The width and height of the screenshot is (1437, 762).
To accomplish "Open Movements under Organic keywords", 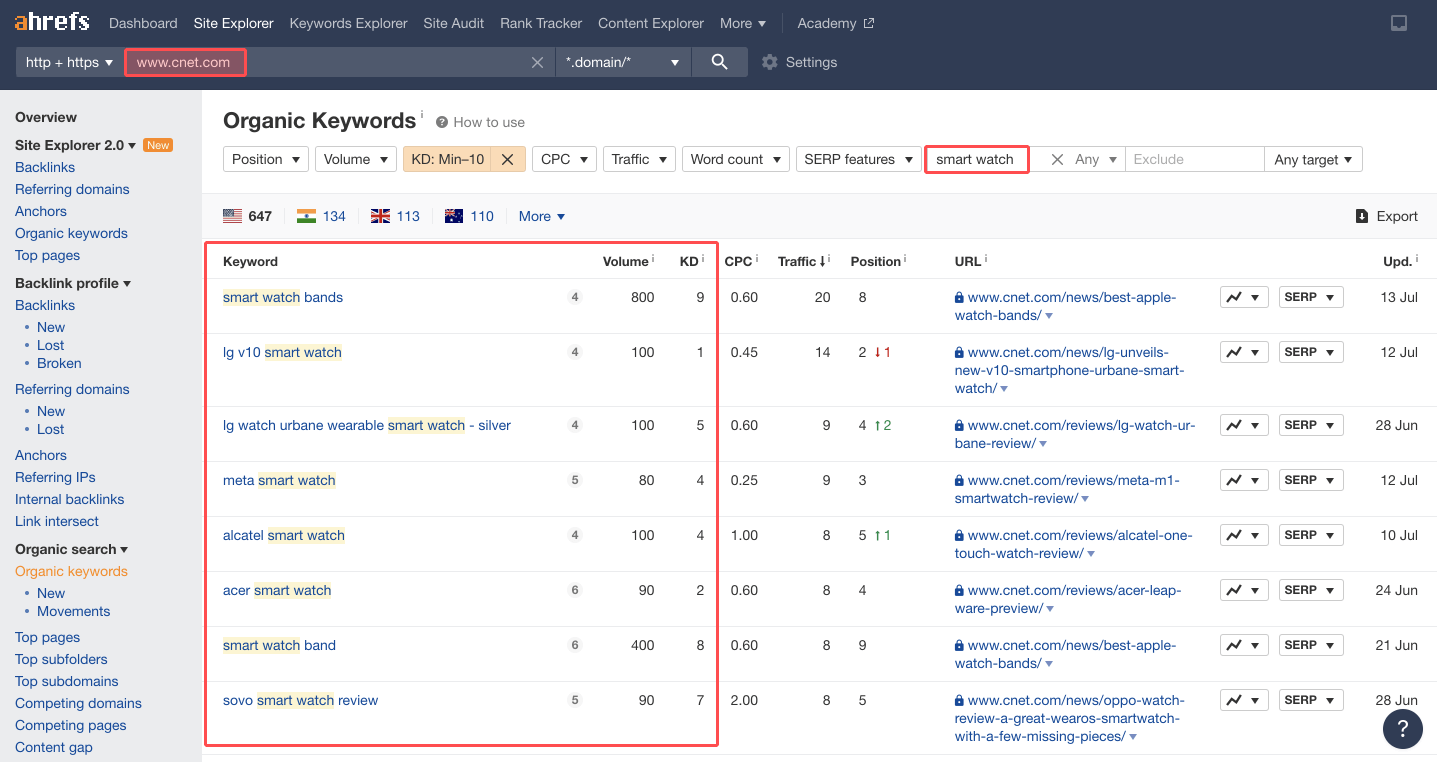I will coord(74,611).
